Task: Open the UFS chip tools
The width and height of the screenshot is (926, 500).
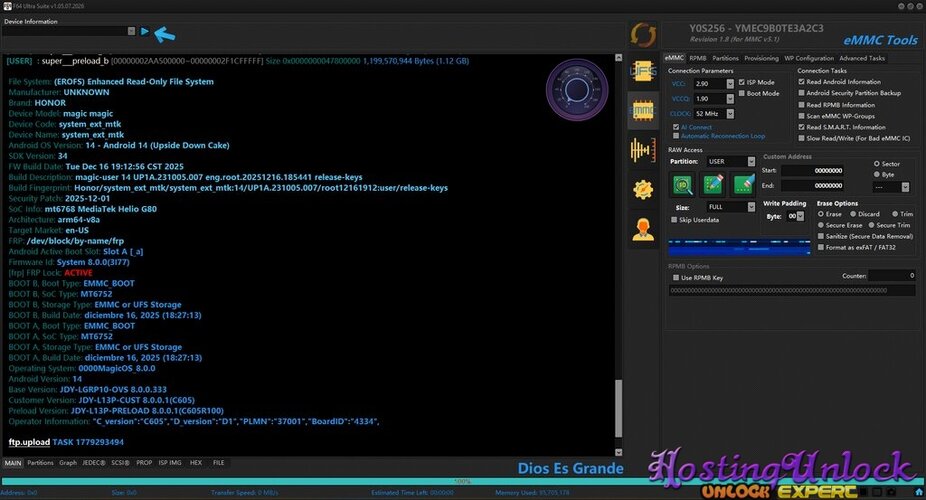Action: coord(643,71)
